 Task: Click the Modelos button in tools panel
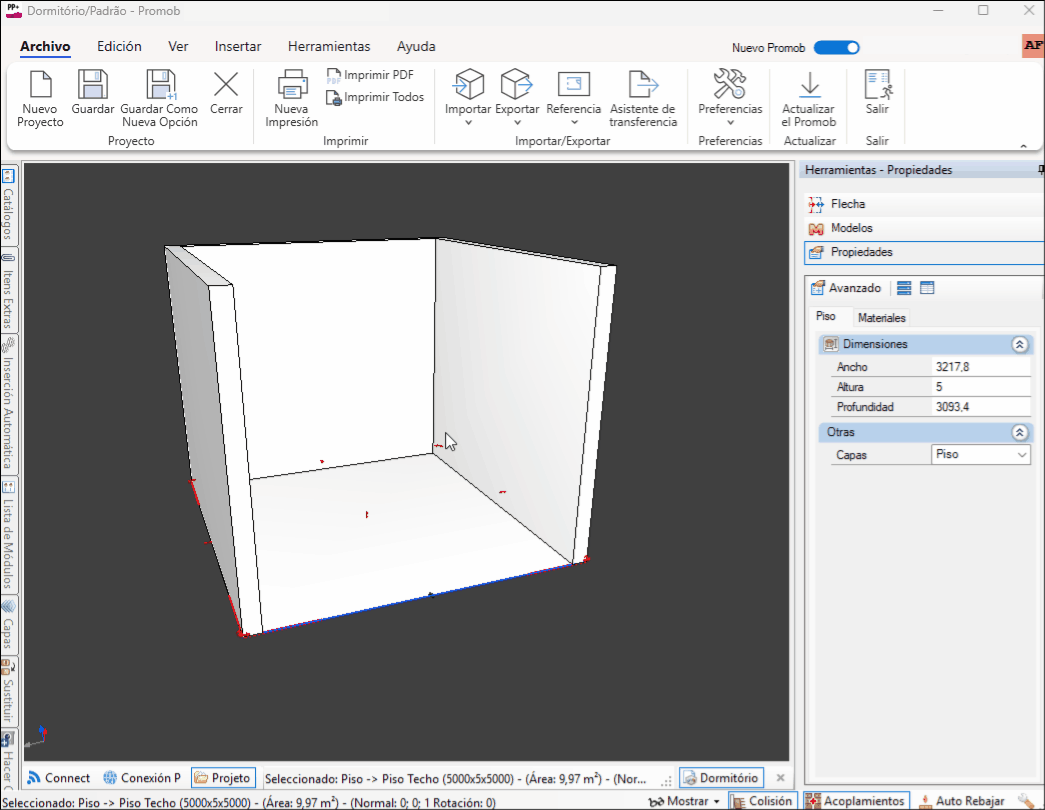click(851, 228)
